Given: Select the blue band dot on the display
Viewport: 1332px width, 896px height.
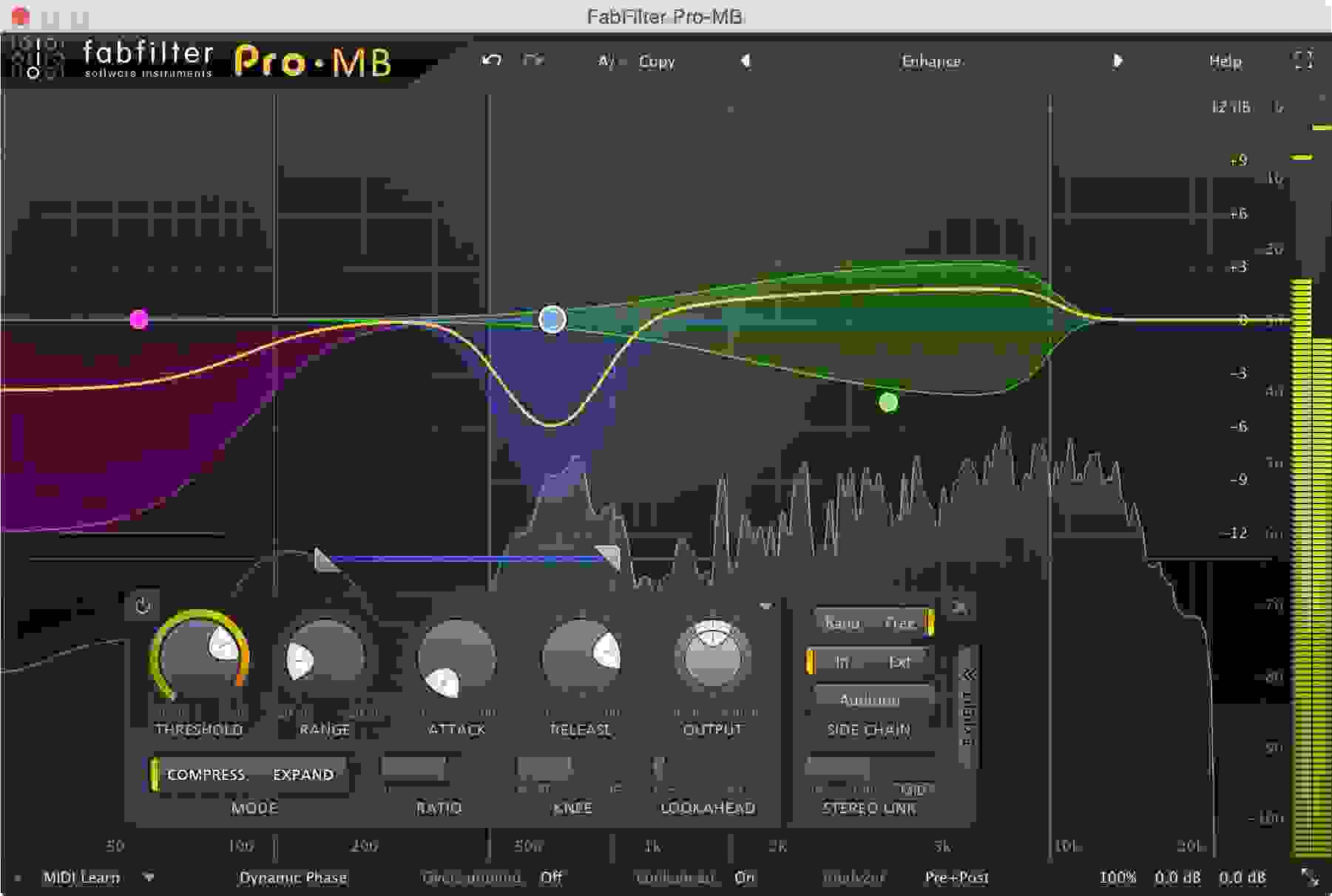Looking at the screenshot, I should click(552, 319).
